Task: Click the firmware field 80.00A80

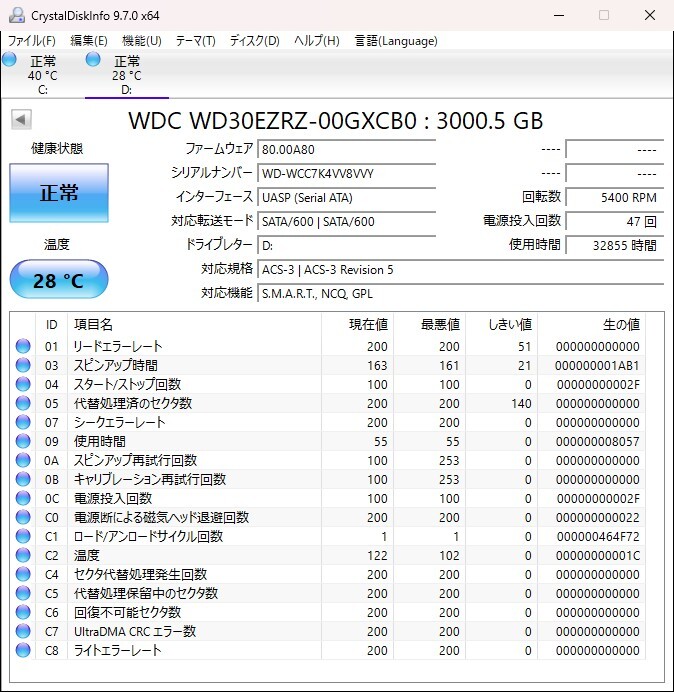Action: click(346, 149)
